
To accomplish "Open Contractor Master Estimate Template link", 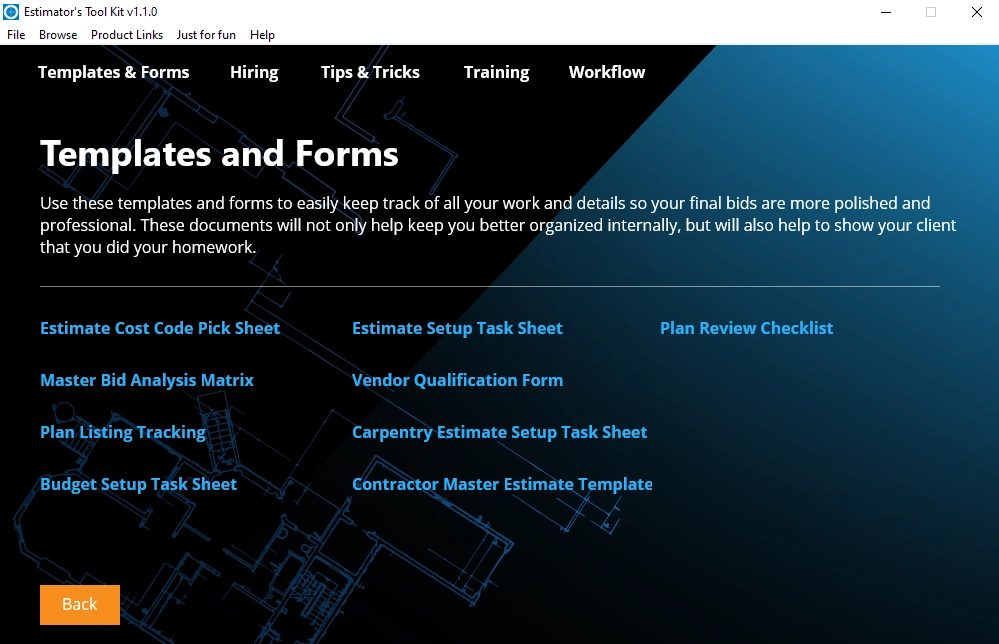I will pos(502,484).
